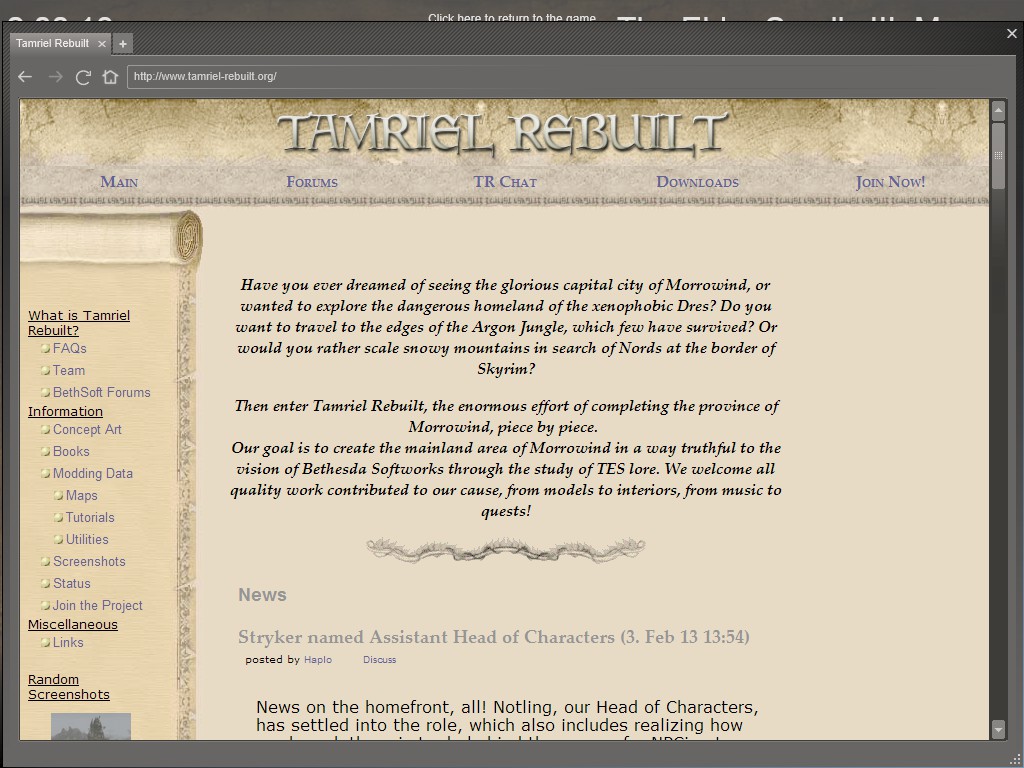Click the Miscellaneous sidebar heading

72,624
